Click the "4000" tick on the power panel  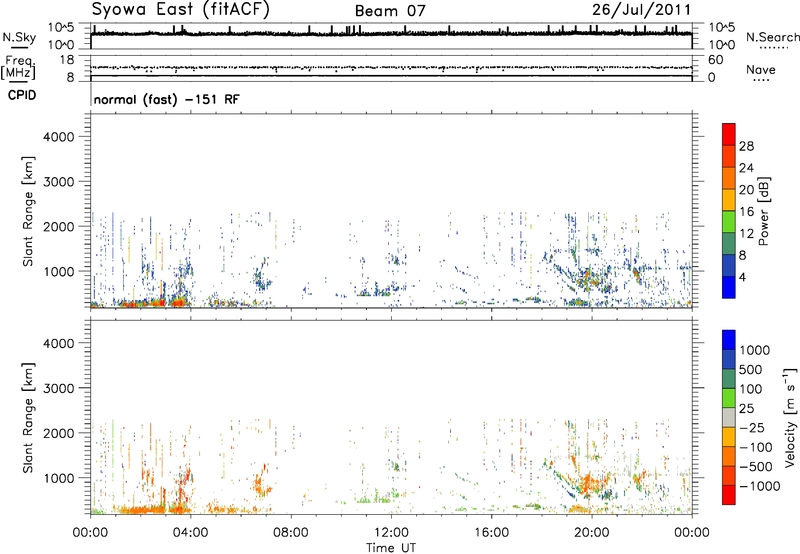(x=59, y=137)
